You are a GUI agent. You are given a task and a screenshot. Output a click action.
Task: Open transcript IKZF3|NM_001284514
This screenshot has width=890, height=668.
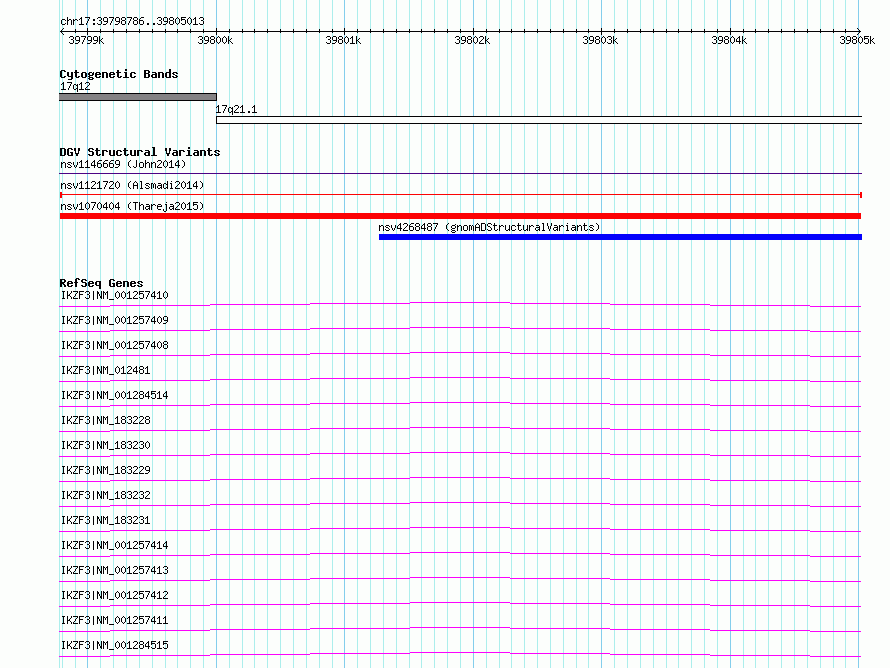[115, 395]
